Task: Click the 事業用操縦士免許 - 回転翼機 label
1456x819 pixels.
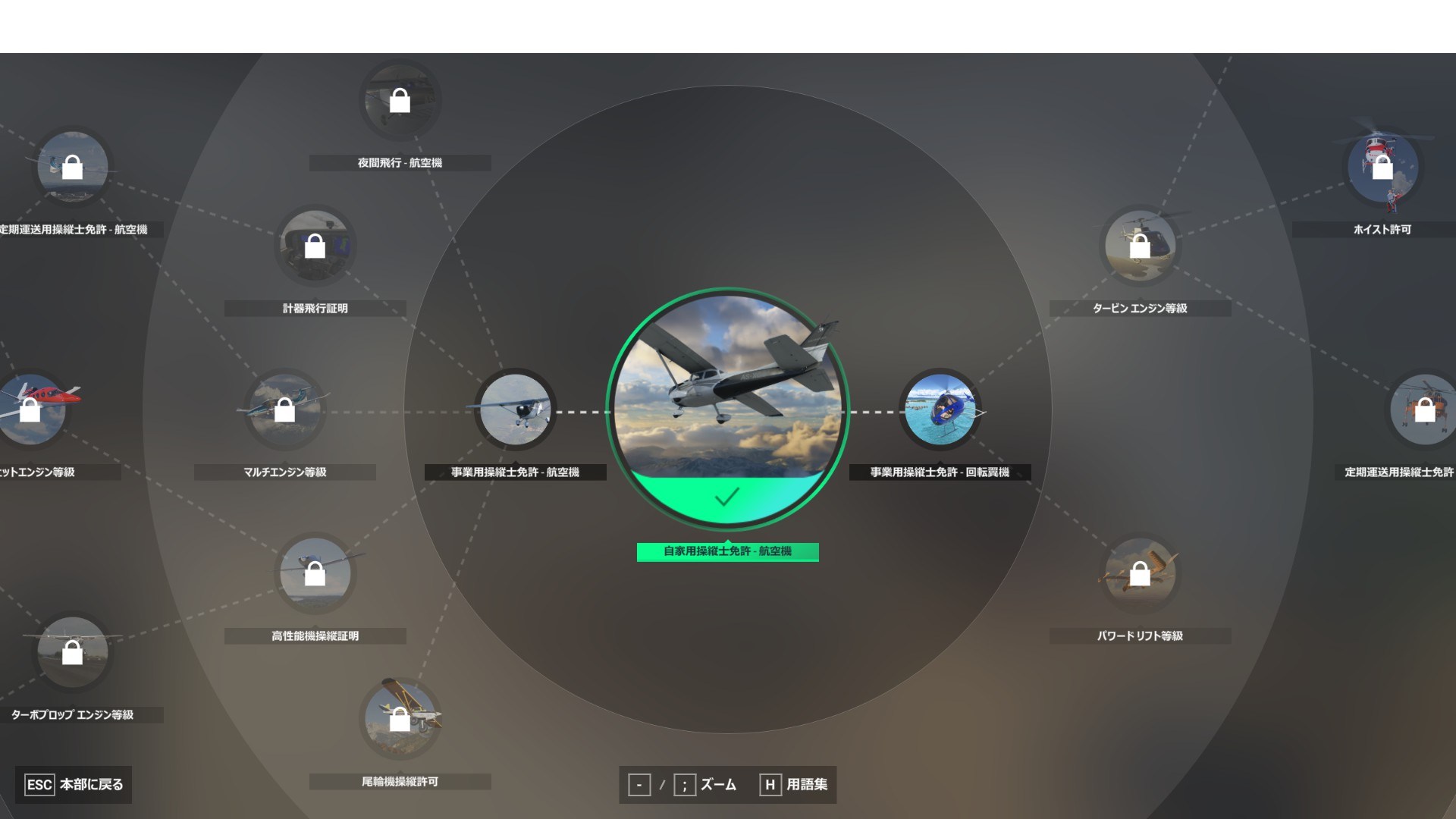Action: pos(940,472)
